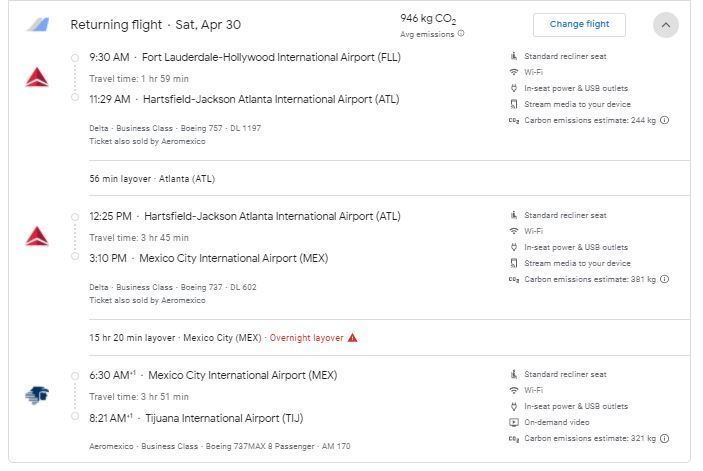Click Fort Lauderdale-Hollywood International Airport departure text
This screenshot has width=703, height=471.
coord(271,57)
